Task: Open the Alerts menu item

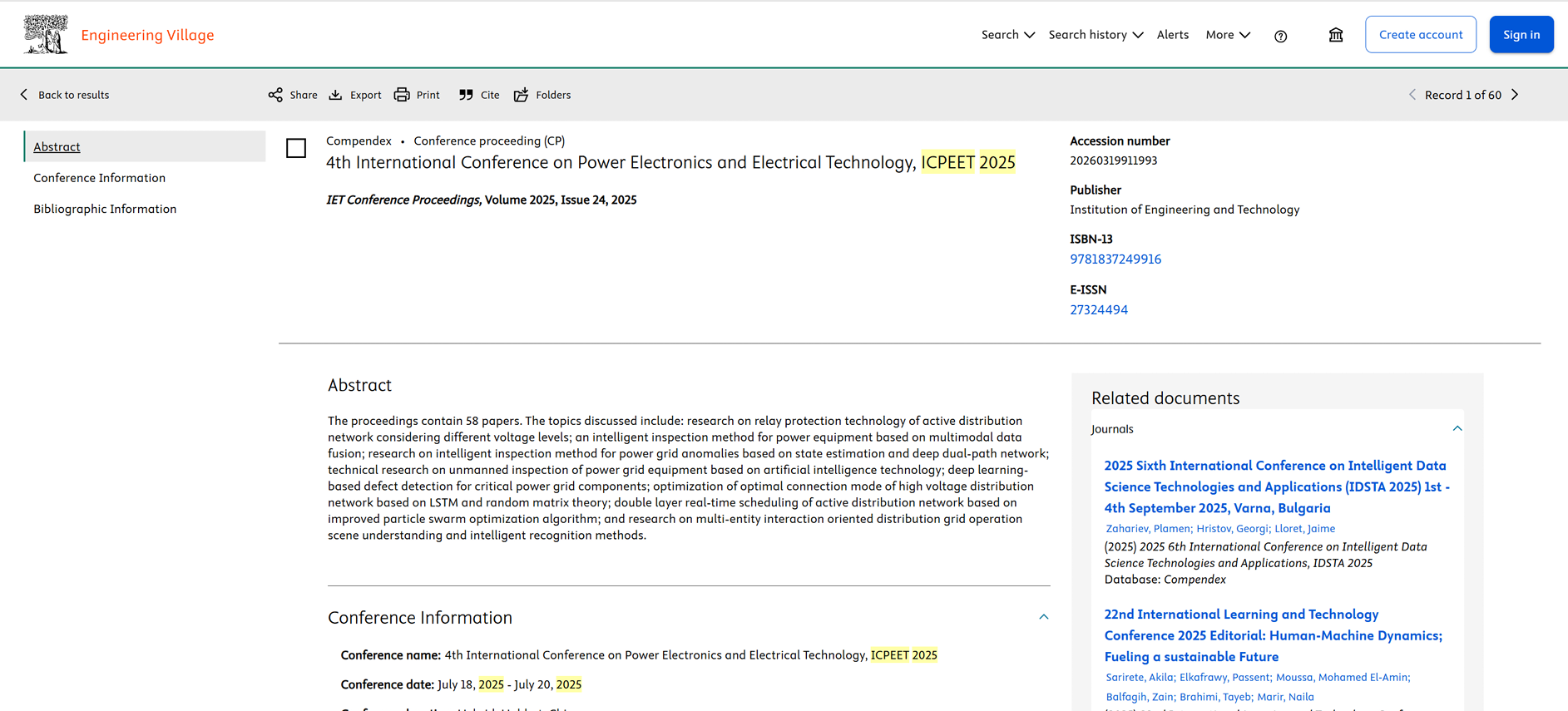Action: (x=1173, y=35)
